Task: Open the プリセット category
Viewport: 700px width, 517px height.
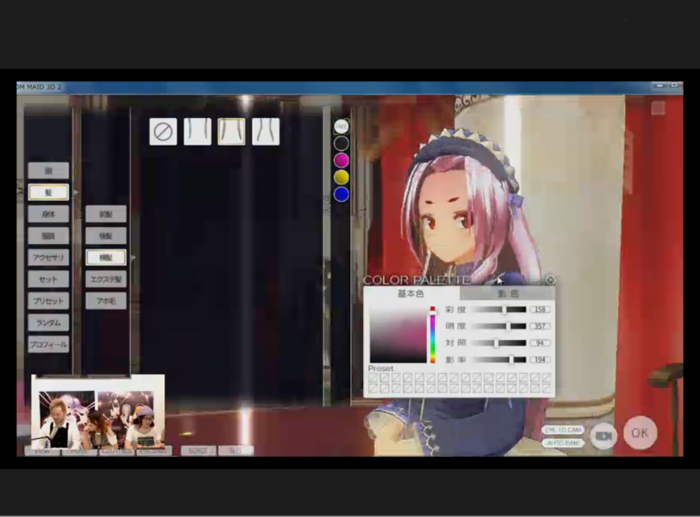Action: (x=48, y=301)
